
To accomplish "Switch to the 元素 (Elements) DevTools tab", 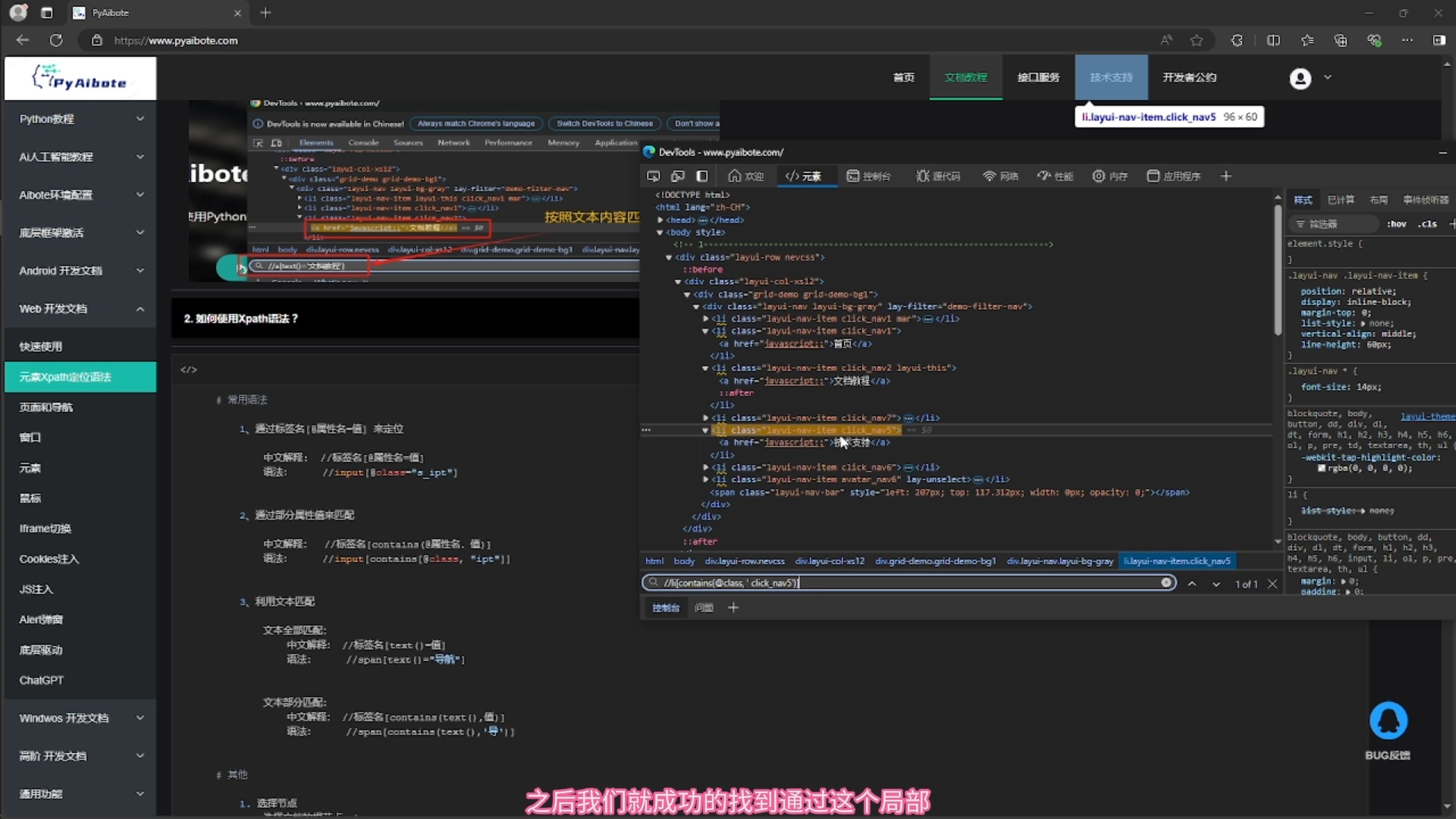I will tap(803, 176).
